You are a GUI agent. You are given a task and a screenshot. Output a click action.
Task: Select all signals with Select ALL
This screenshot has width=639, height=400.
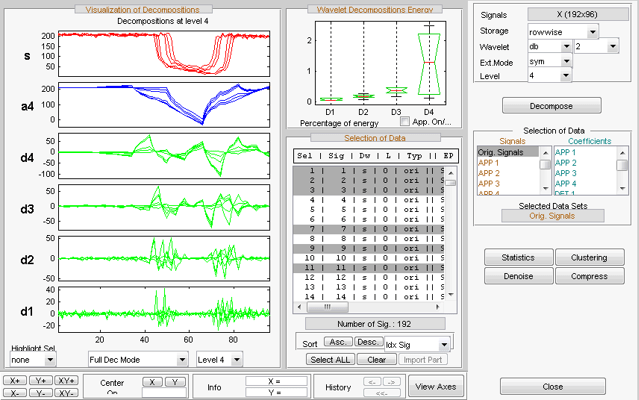(x=330, y=360)
